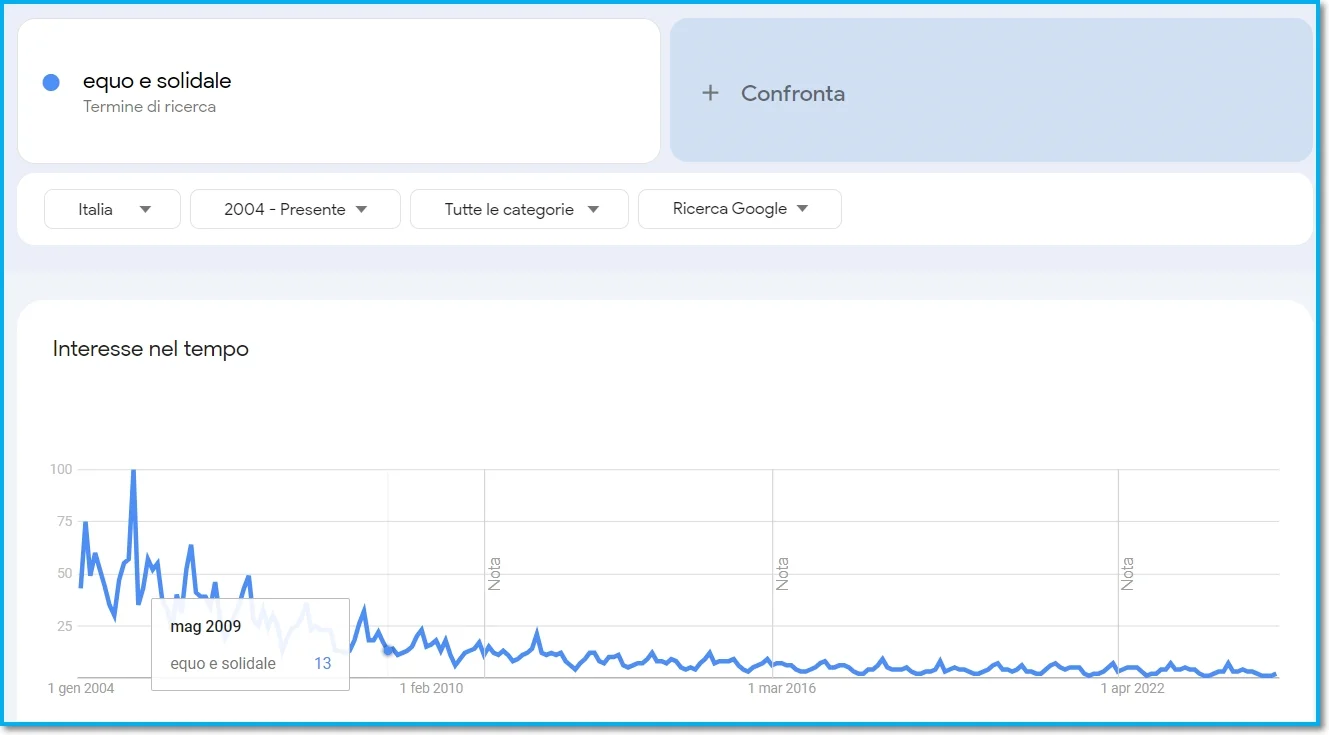1329x735 pixels.
Task: Click the 1 gen 2004 axis label
Action: tap(81, 688)
